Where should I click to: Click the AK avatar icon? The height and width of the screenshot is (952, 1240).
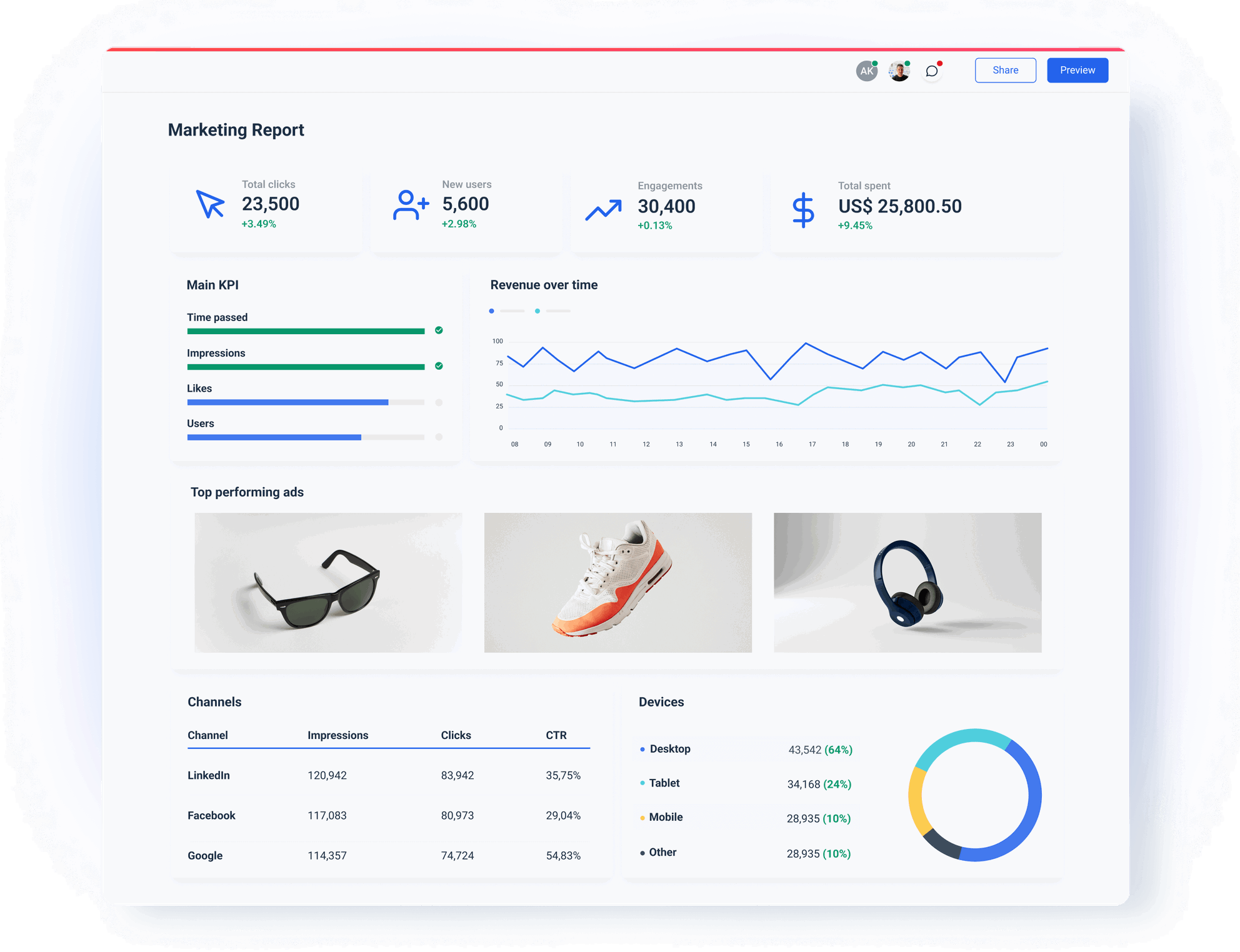[866, 70]
